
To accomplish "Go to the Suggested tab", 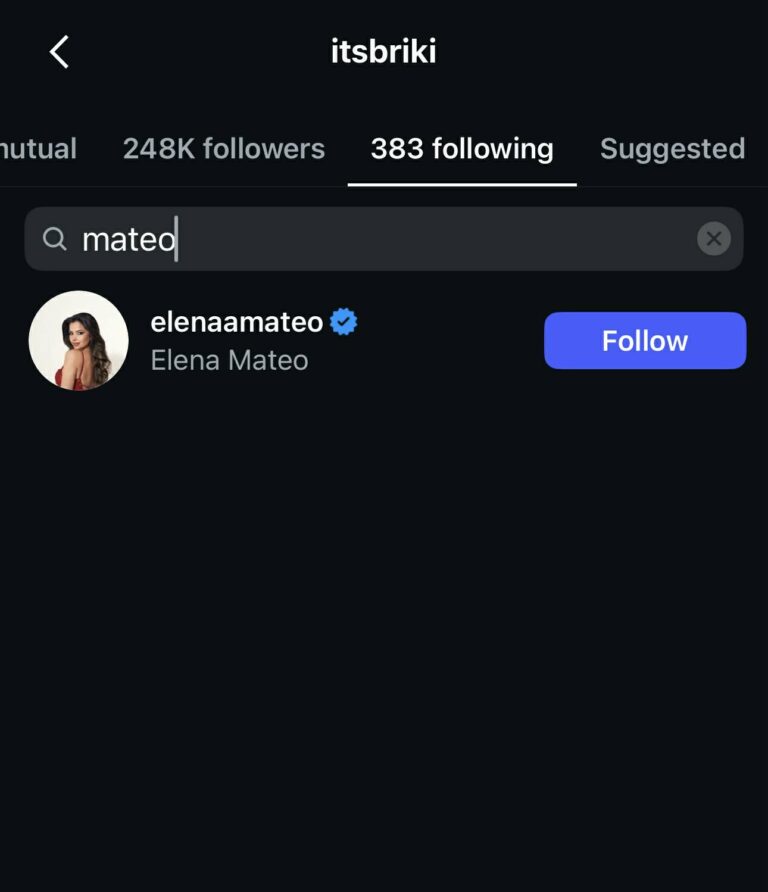I will 672,149.
